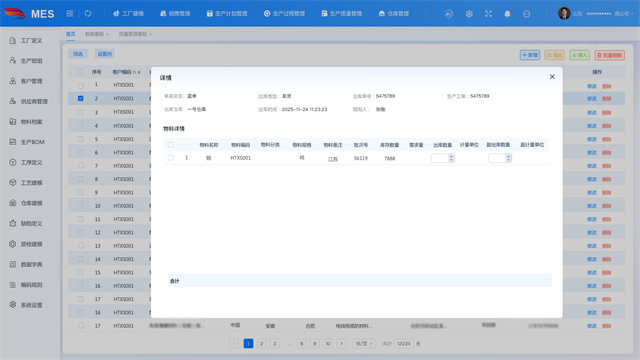Click the 筛选 button
This screenshot has width=640, height=360.
point(78,54)
